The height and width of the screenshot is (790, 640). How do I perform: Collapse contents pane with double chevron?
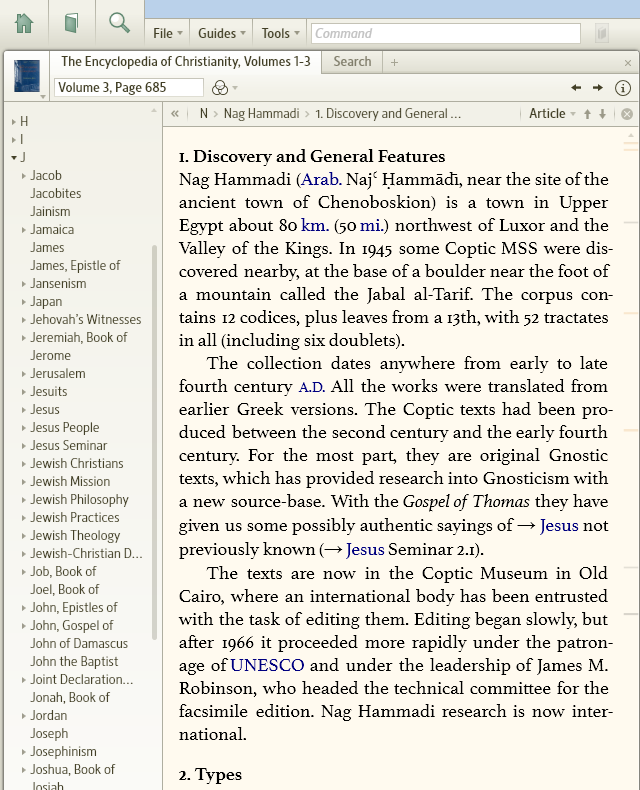click(x=175, y=113)
